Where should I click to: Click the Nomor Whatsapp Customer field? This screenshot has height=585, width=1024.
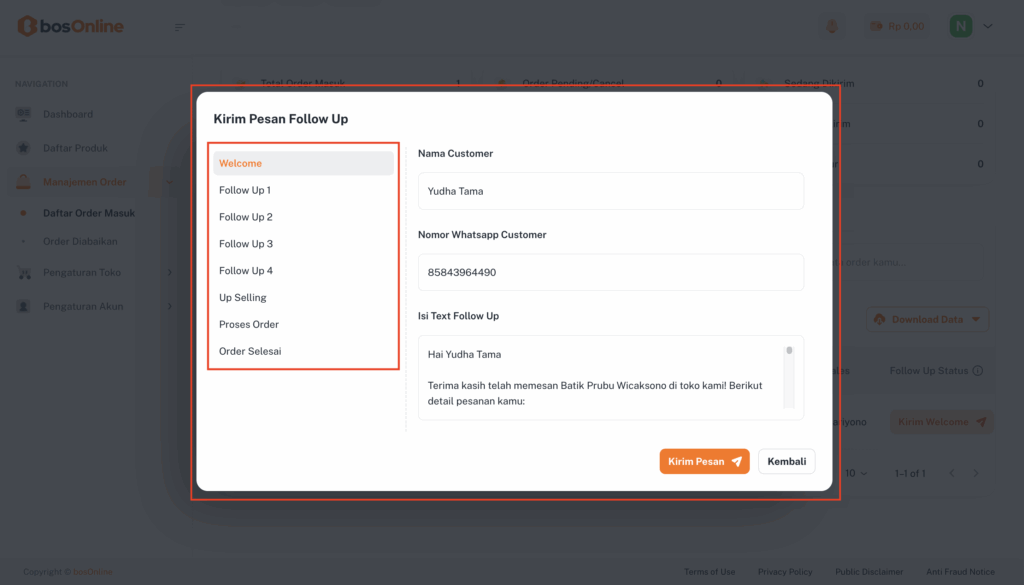610,272
